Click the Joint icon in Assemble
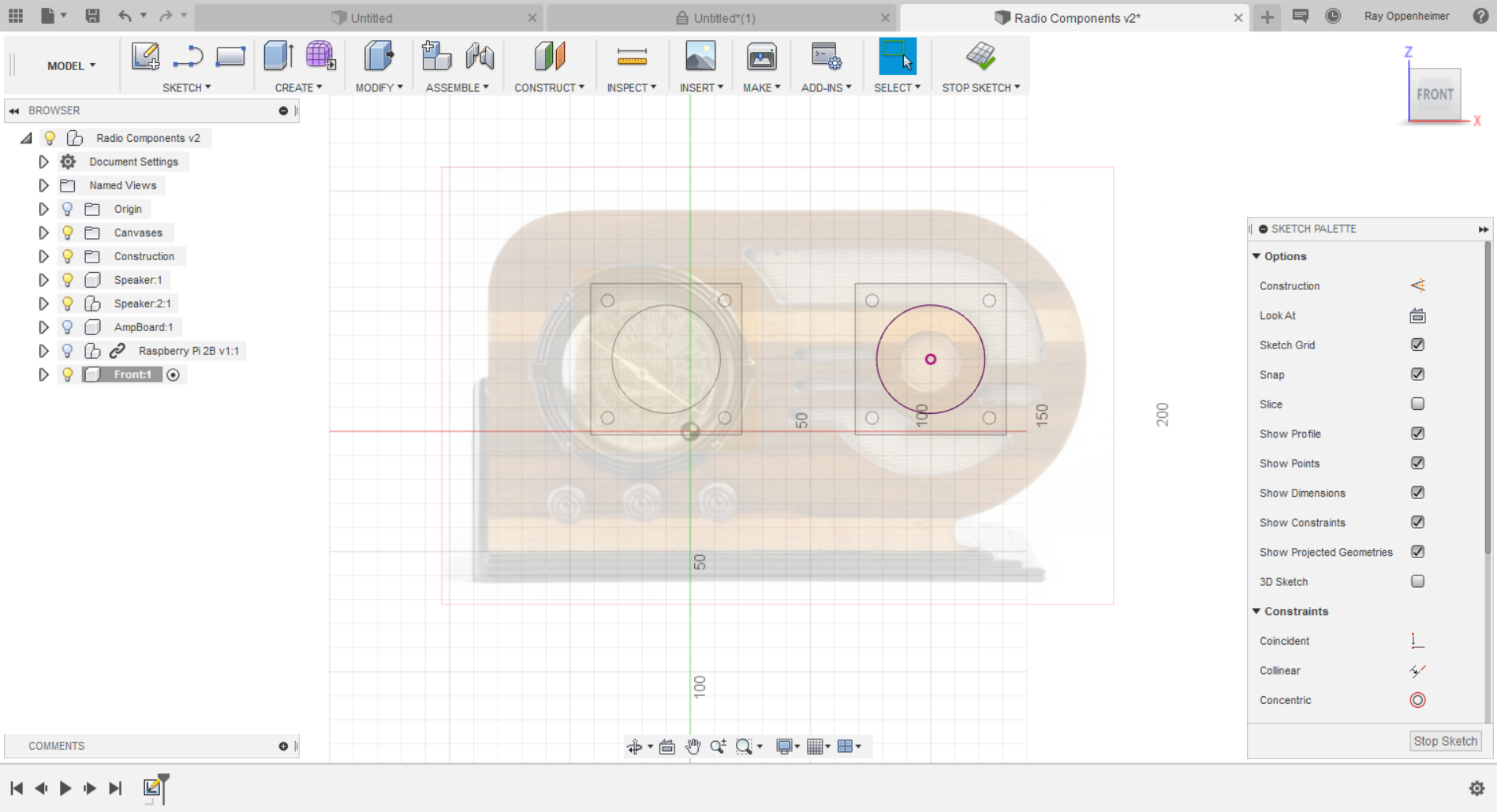Viewport: 1497px width, 812px height. pos(480,56)
